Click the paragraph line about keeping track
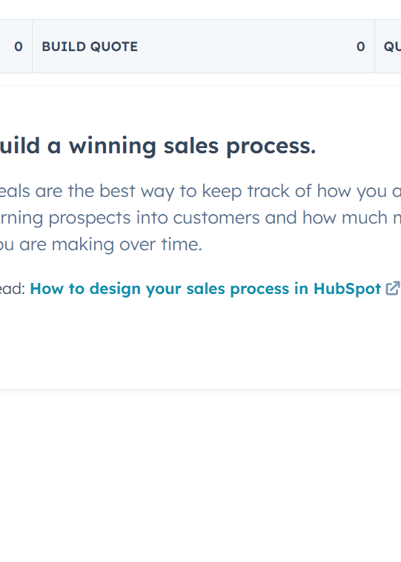This screenshot has height=562, width=401. click(x=200, y=191)
